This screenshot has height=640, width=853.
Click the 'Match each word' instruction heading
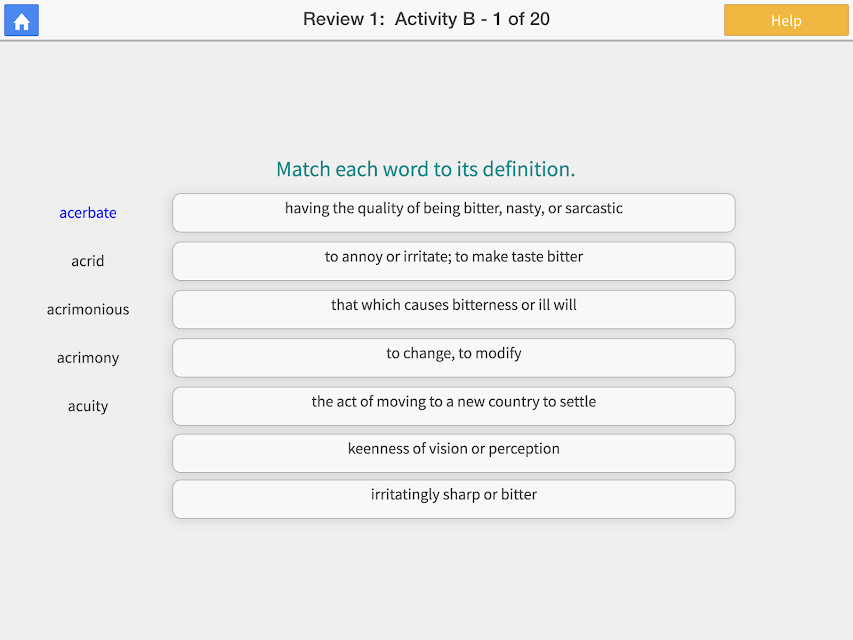(425, 169)
